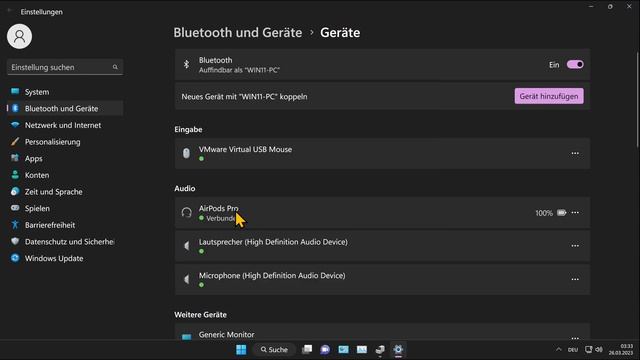Click the Windows Start button in taskbar
Viewport: 640px width, 360px height.
[241, 350]
